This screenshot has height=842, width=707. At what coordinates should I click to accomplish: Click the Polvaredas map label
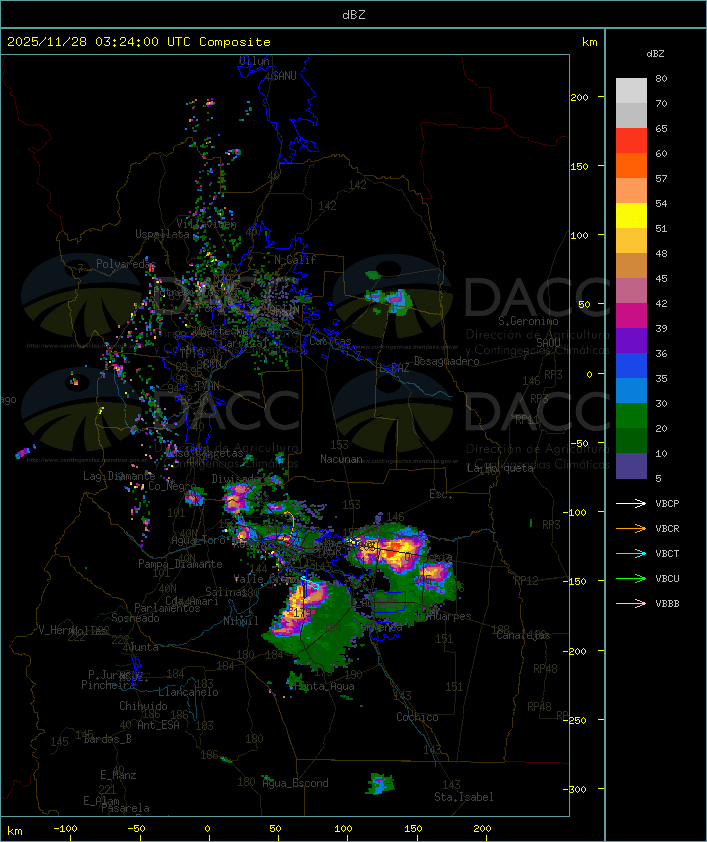[x=126, y=264]
